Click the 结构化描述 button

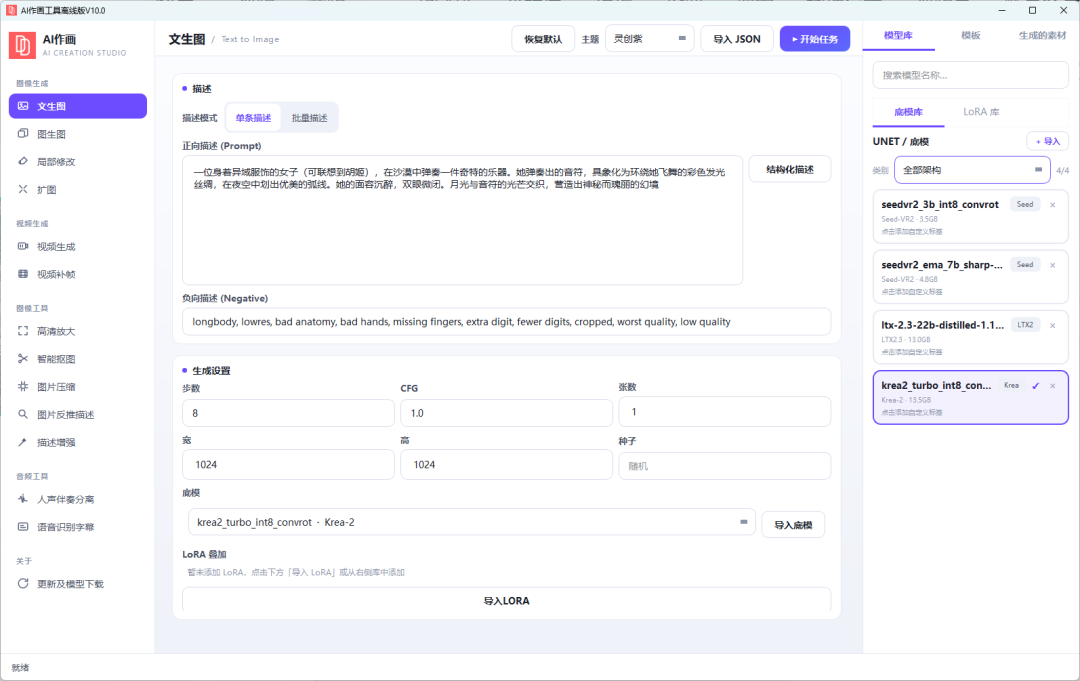[789, 169]
